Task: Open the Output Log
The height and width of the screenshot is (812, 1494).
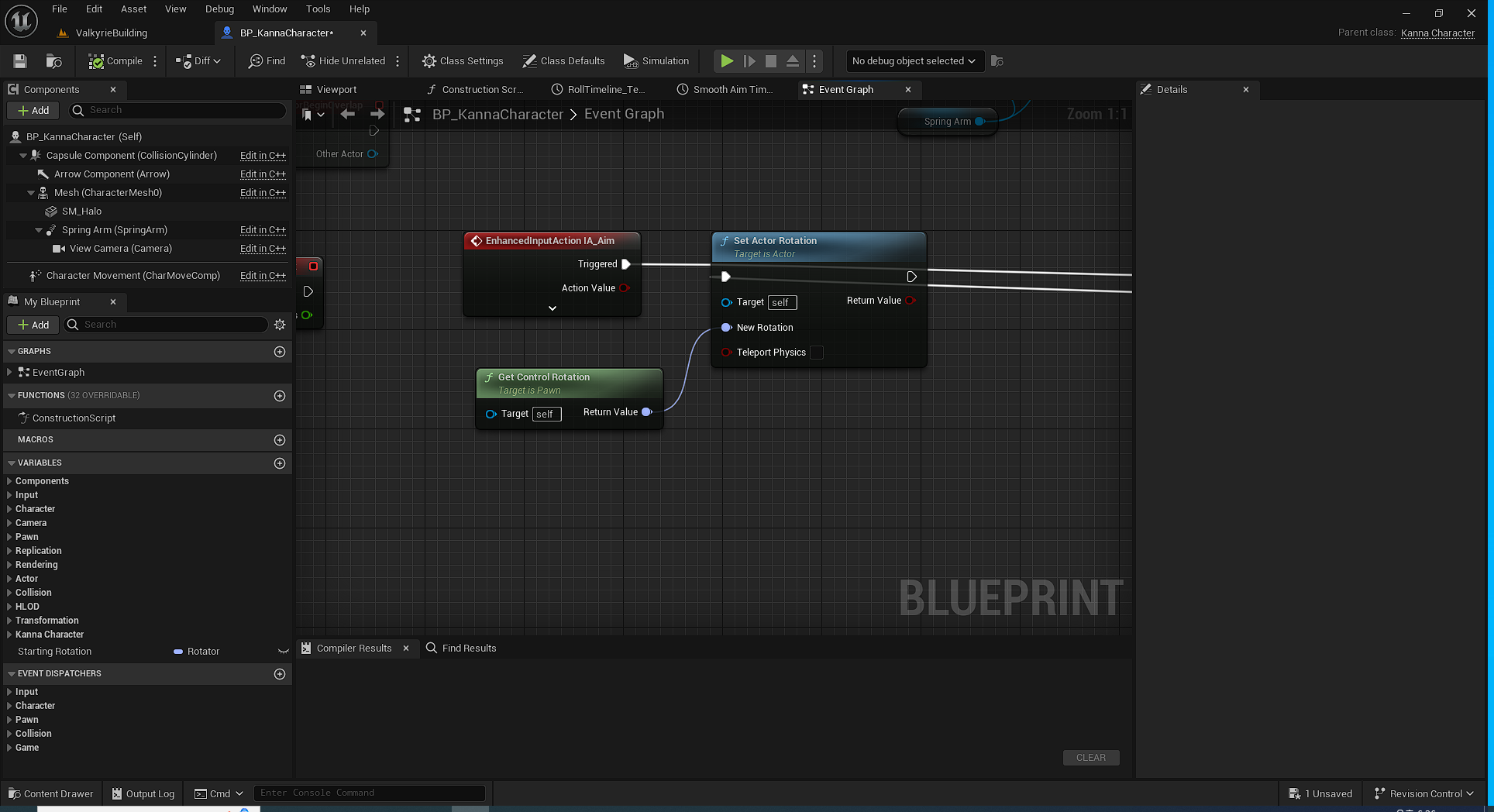Action: (x=143, y=794)
